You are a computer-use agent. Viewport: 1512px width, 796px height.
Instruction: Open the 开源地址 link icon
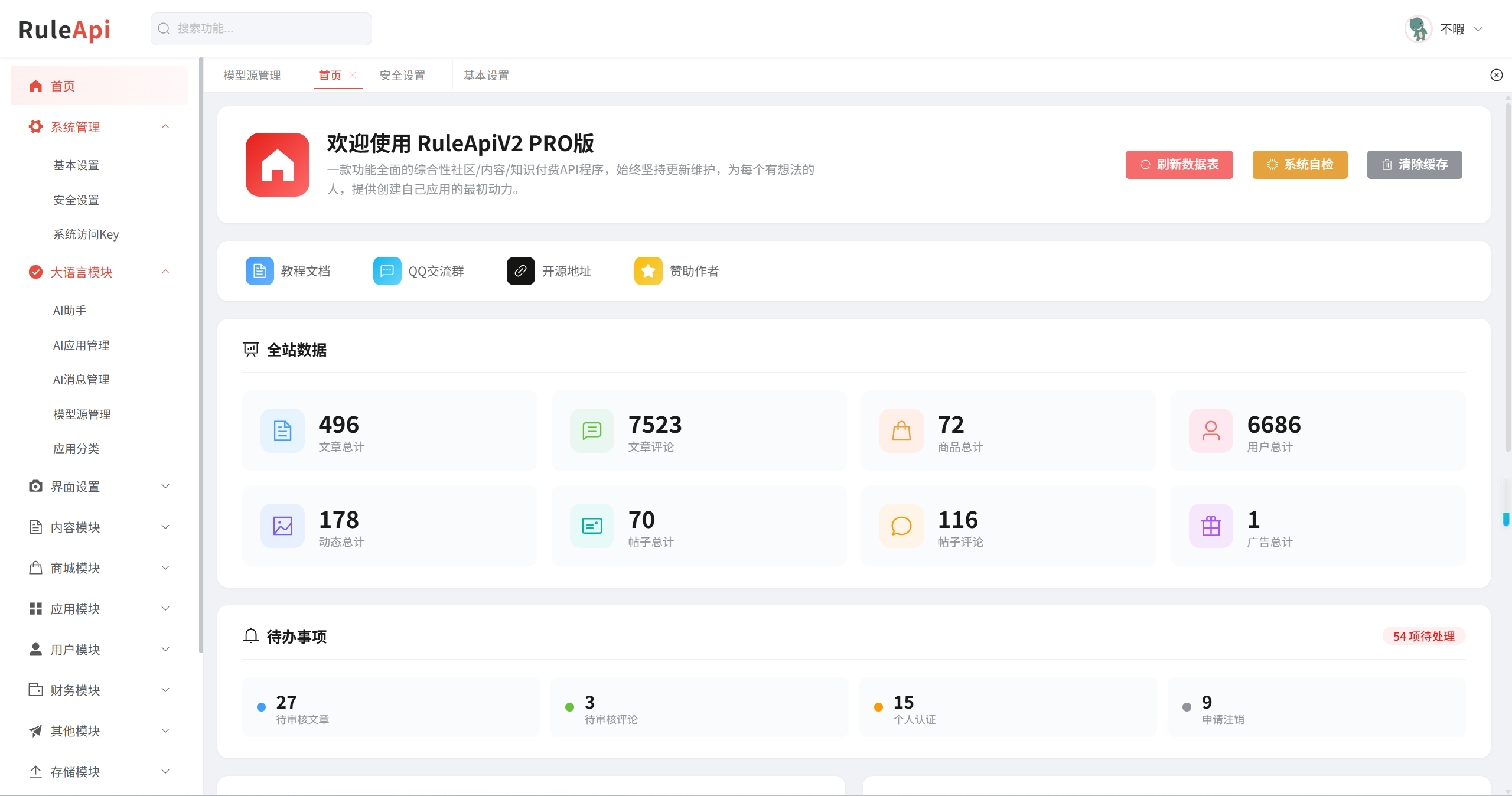tap(521, 271)
